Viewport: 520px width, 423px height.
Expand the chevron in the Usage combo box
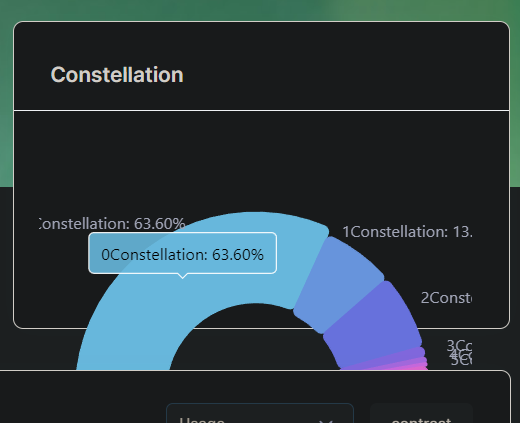[325, 421]
